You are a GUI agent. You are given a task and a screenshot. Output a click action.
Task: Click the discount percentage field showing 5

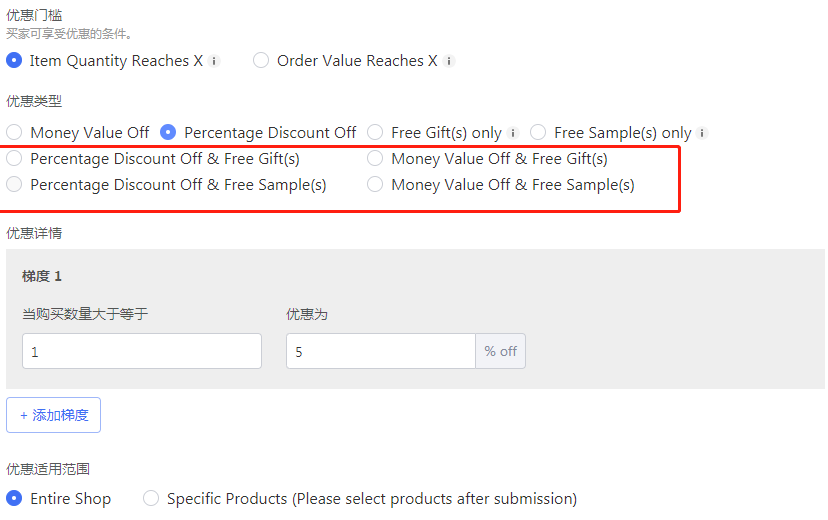click(381, 351)
